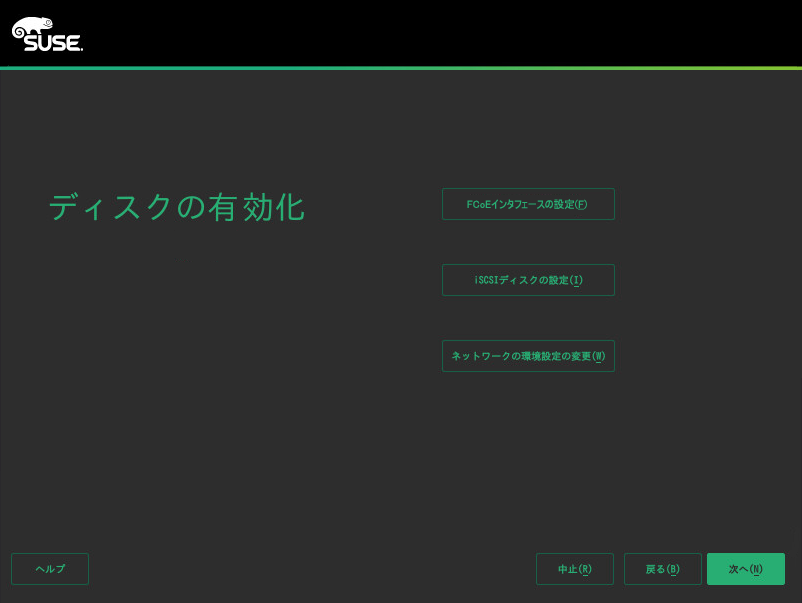Select ネットワークの環境設定の変更(W) button
The height and width of the screenshot is (603, 802).
click(x=528, y=356)
